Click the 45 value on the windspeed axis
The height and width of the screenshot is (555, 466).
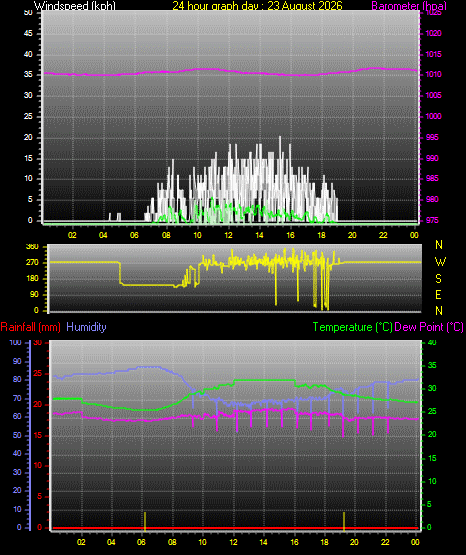[x=28, y=33]
